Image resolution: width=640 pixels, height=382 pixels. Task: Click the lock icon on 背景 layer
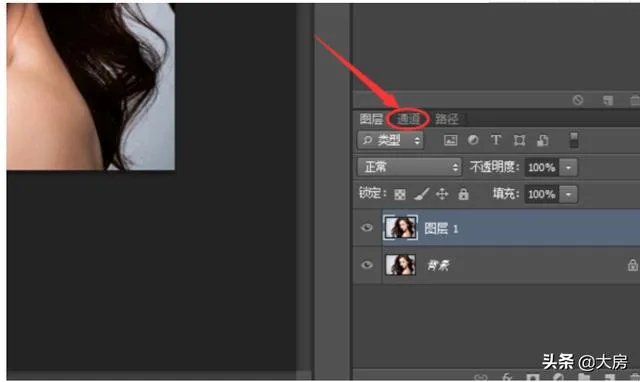coord(633,265)
